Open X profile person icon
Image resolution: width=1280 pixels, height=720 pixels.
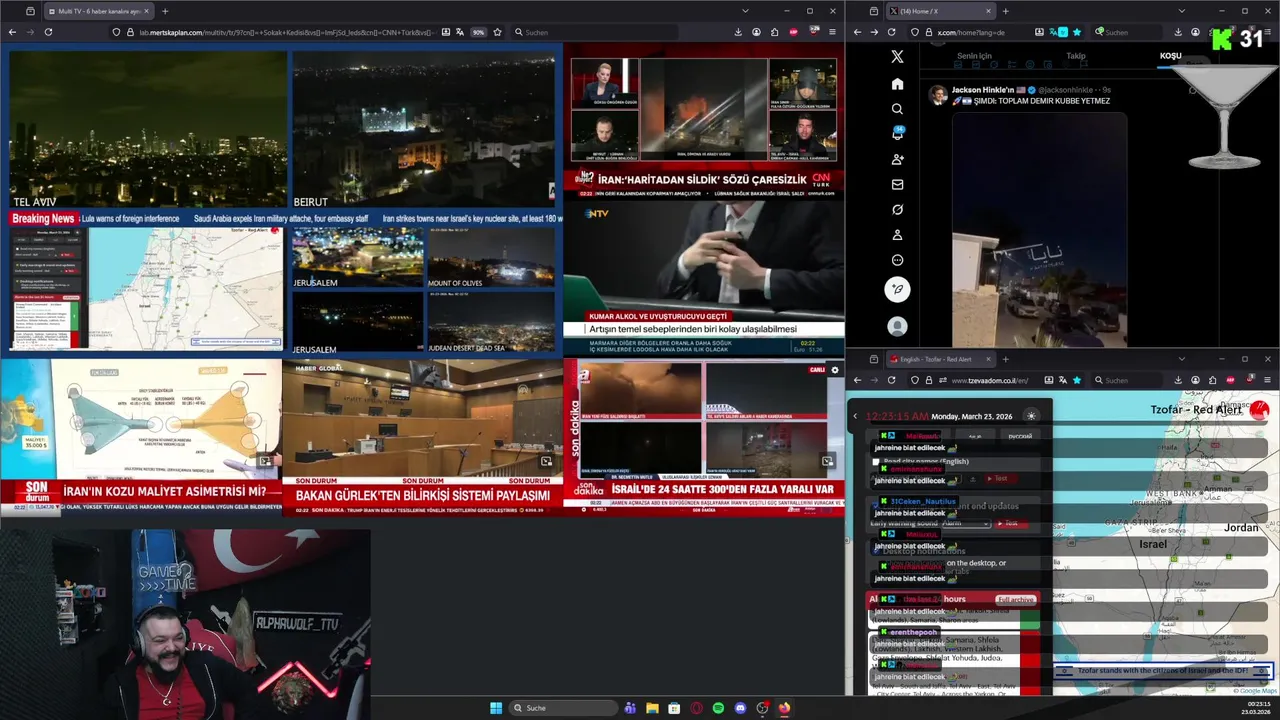(x=897, y=235)
